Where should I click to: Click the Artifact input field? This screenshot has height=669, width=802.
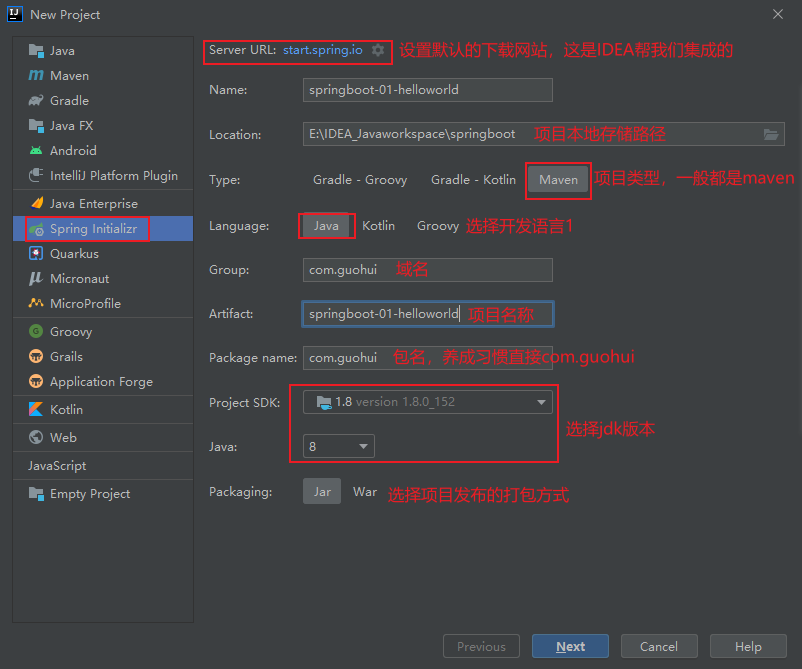(428, 314)
